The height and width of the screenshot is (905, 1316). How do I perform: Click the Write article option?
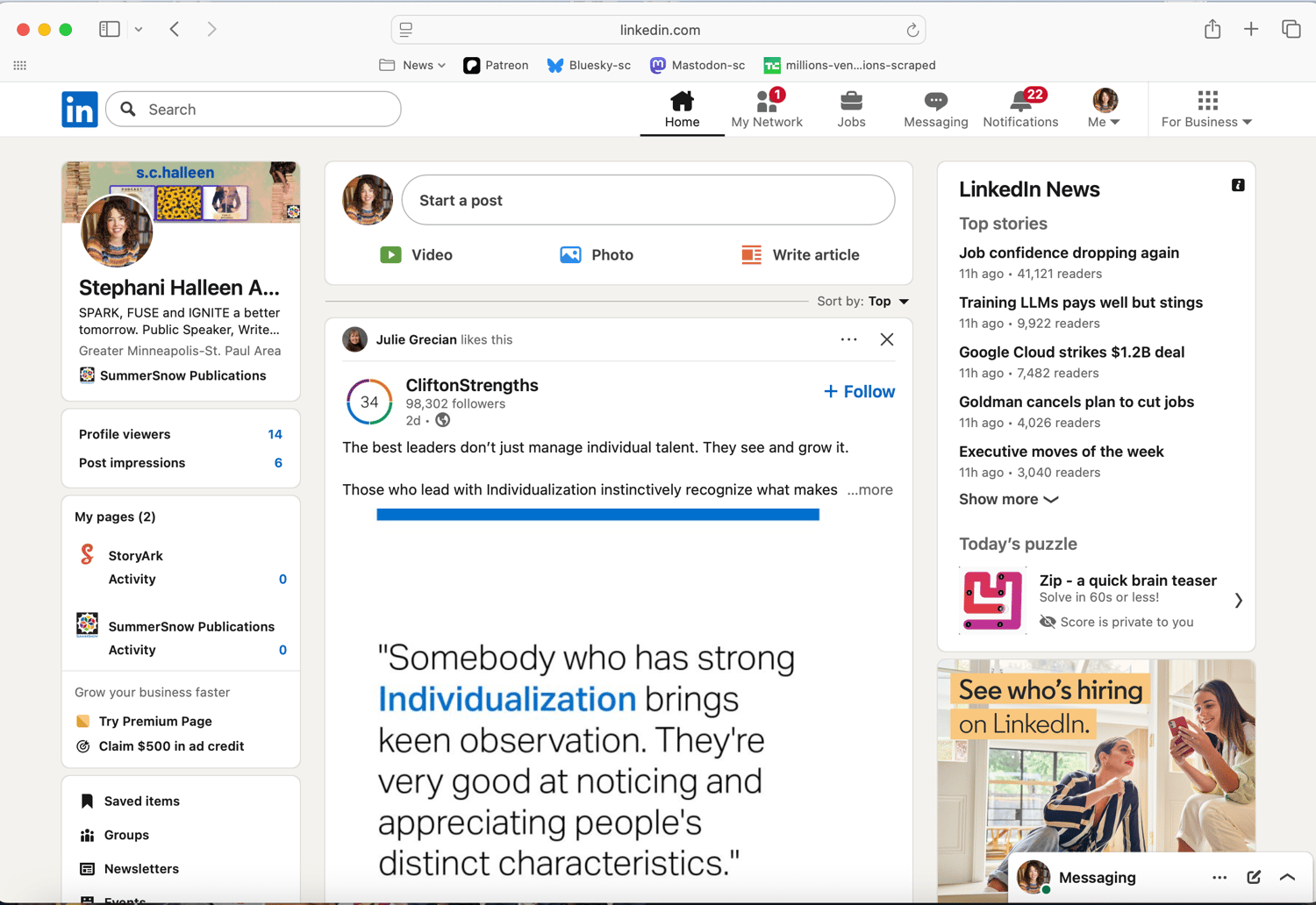point(800,255)
